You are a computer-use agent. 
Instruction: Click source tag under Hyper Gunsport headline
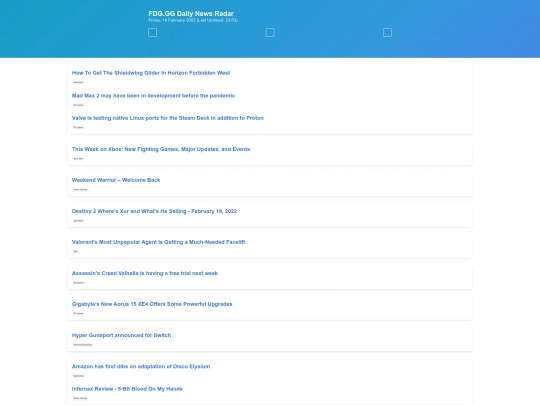(82, 345)
